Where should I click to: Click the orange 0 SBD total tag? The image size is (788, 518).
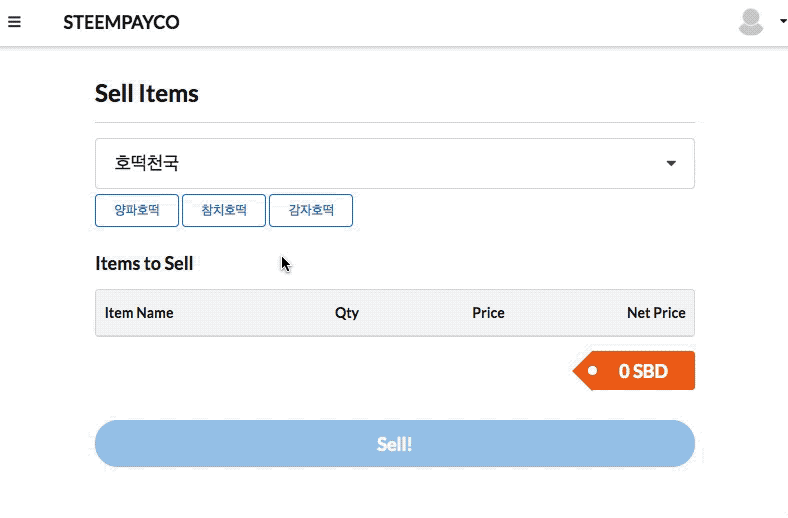pos(634,371)
